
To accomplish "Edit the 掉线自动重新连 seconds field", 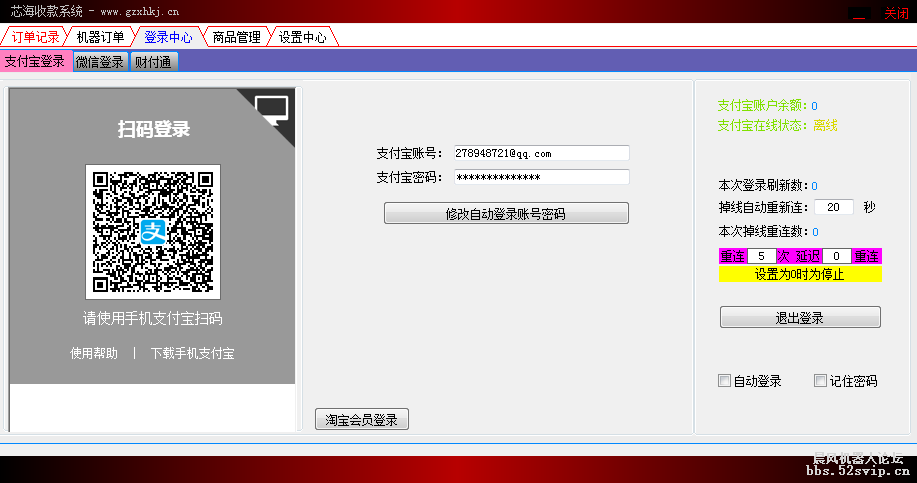I will click(x=833, y=207).
